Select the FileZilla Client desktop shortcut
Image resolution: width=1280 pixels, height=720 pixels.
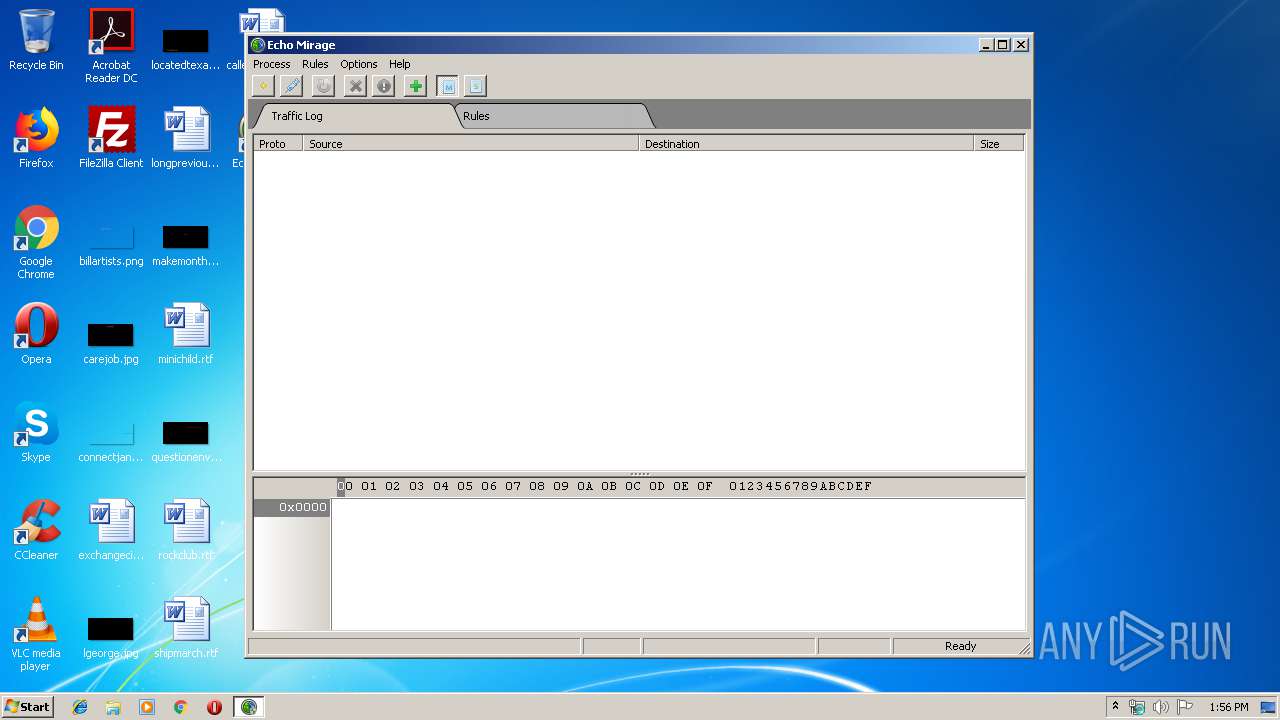coord(111,137)
